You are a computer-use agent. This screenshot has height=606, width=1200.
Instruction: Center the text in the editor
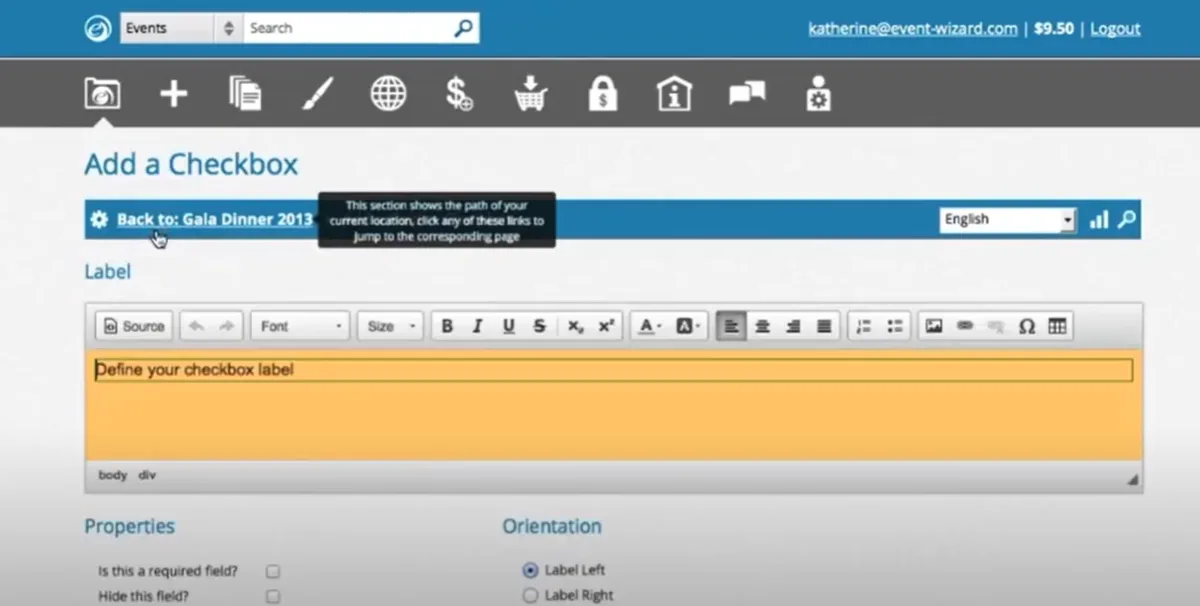tap(763, 326)
